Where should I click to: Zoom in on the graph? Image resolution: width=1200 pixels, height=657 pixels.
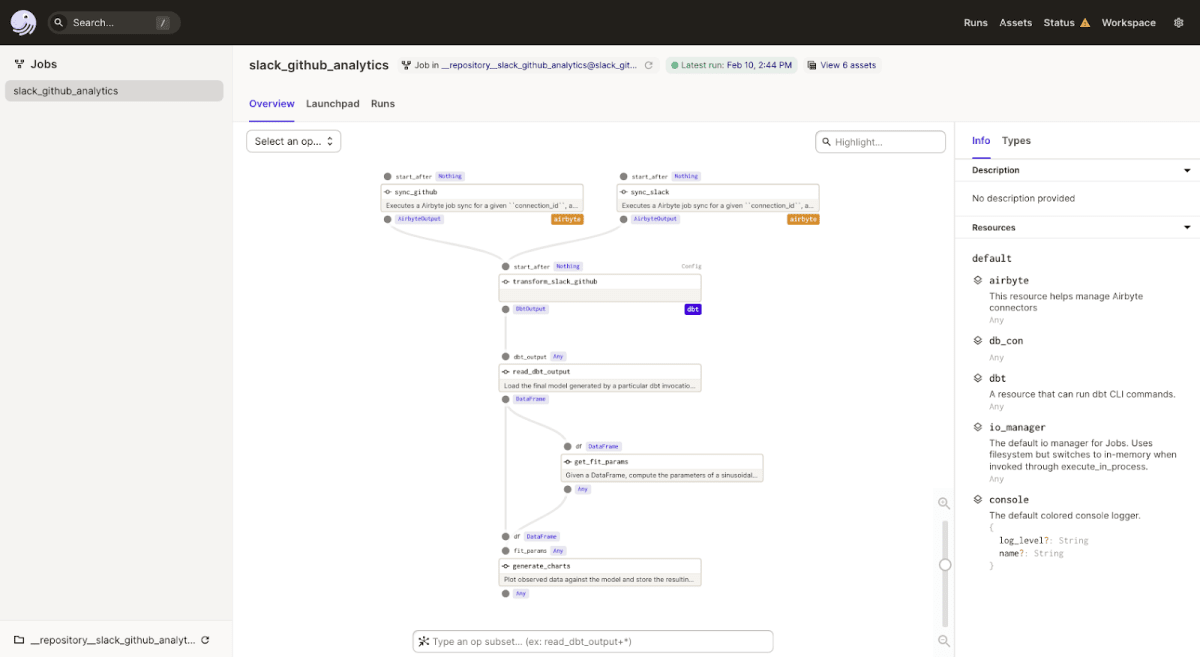click(944, 503)
